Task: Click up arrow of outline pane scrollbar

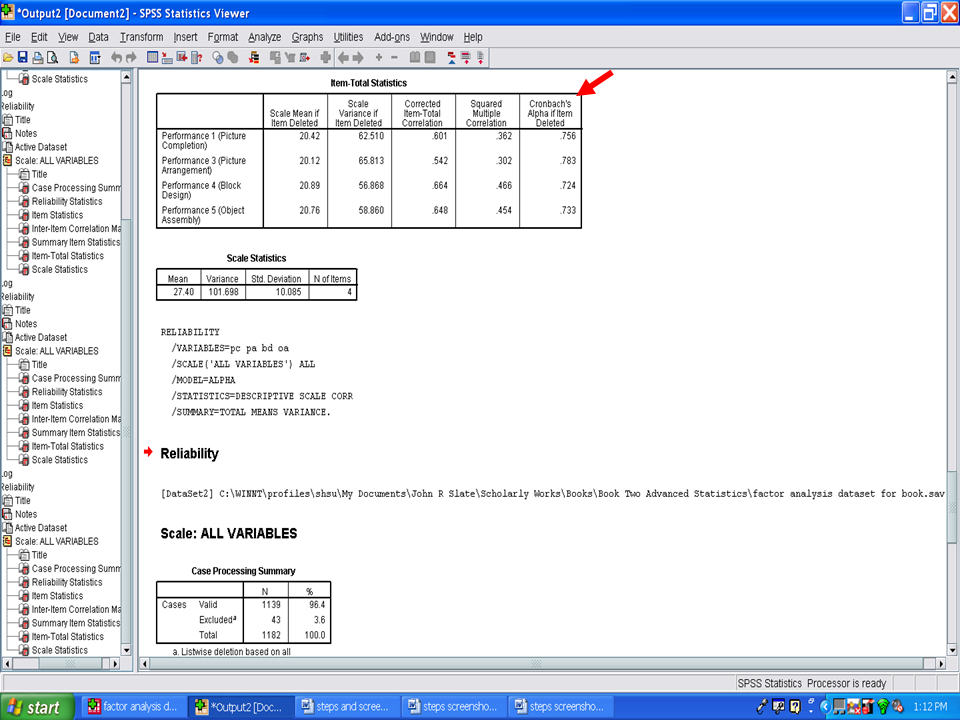Action: (x=126, y=78)
